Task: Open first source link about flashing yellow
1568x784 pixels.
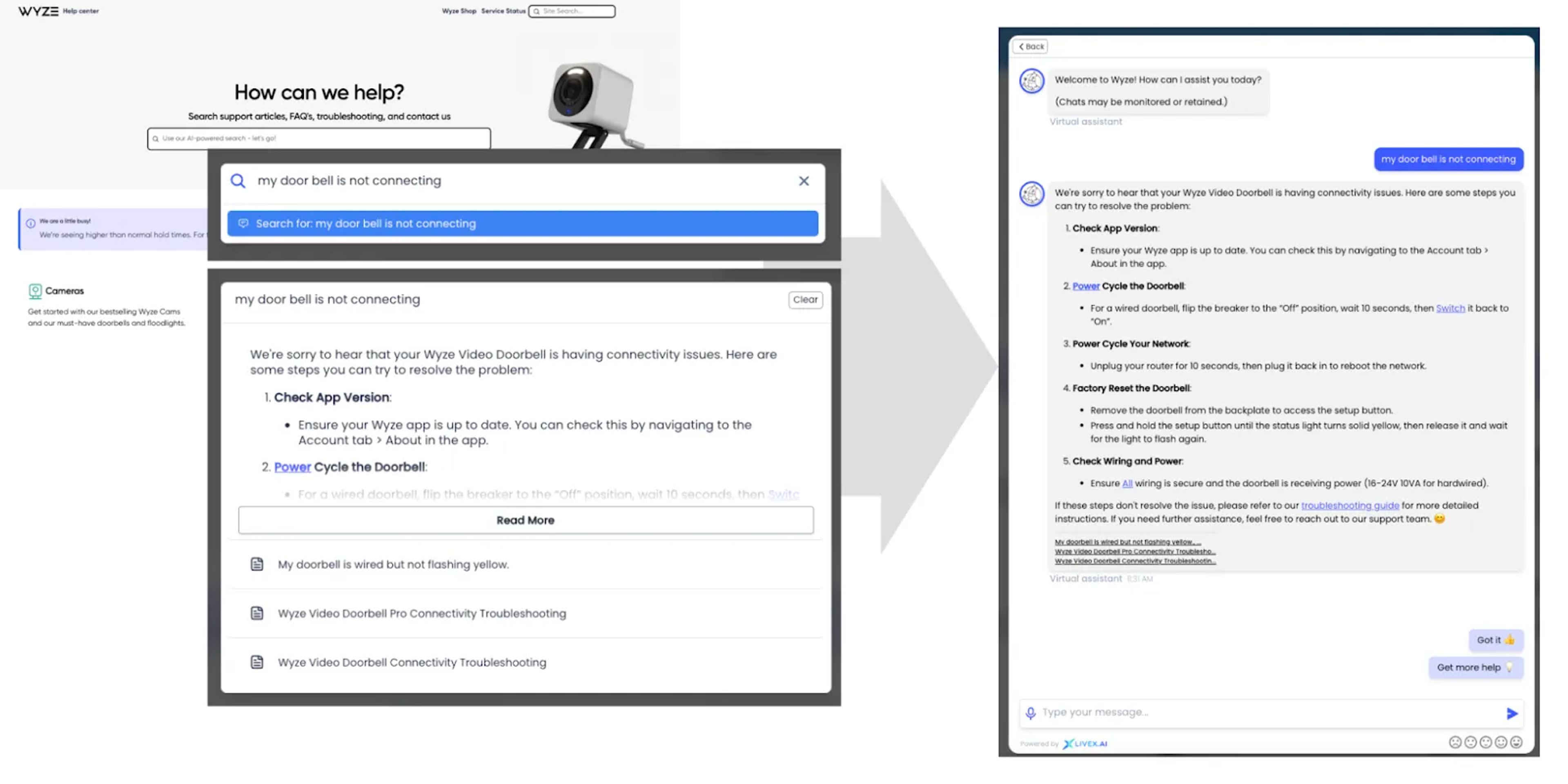Action: [1127, 542]
